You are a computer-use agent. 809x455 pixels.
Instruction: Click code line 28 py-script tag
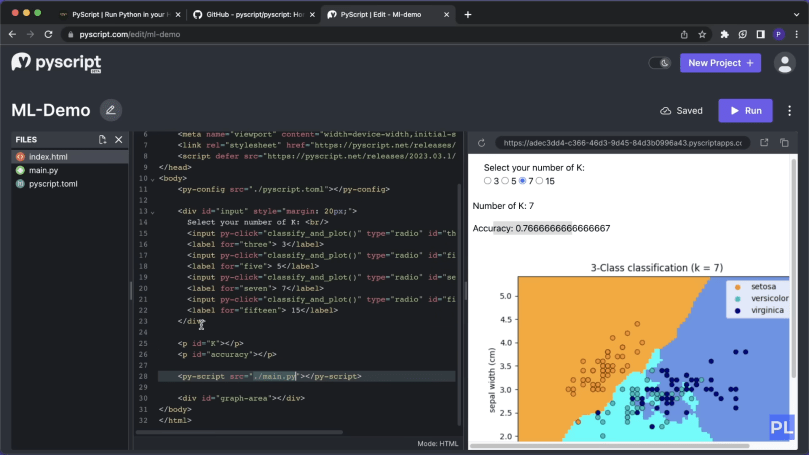[x=269, y=376]
